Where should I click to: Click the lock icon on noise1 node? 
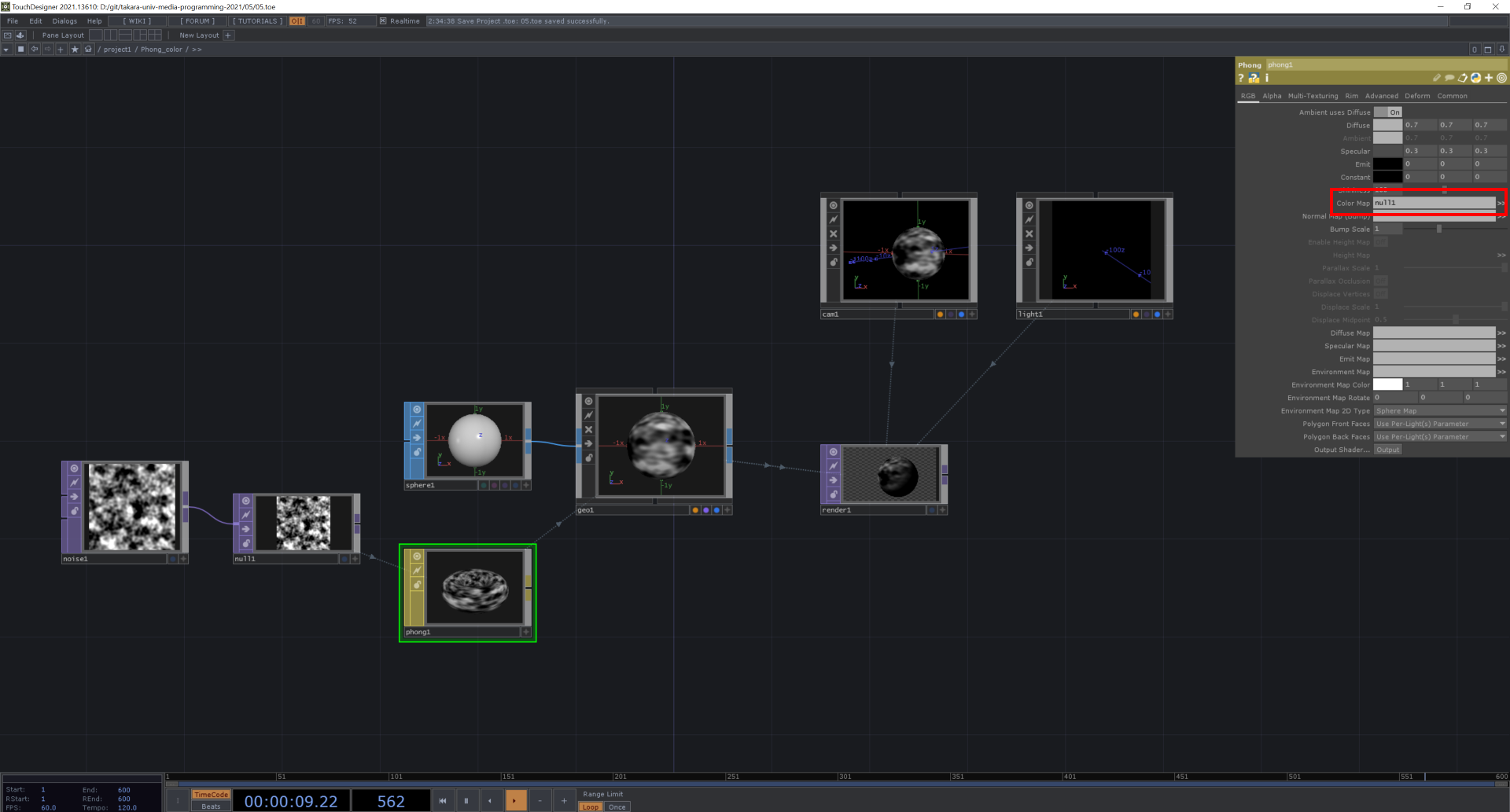75,511
